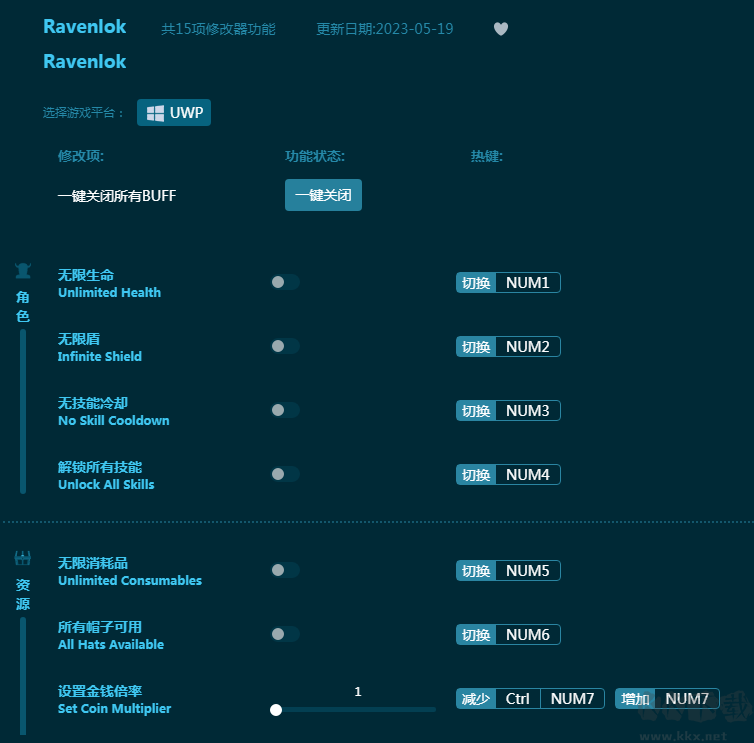Click NUM7 key in the 增加 hotkey
The image size is (754, 743).
pos(687,698)
